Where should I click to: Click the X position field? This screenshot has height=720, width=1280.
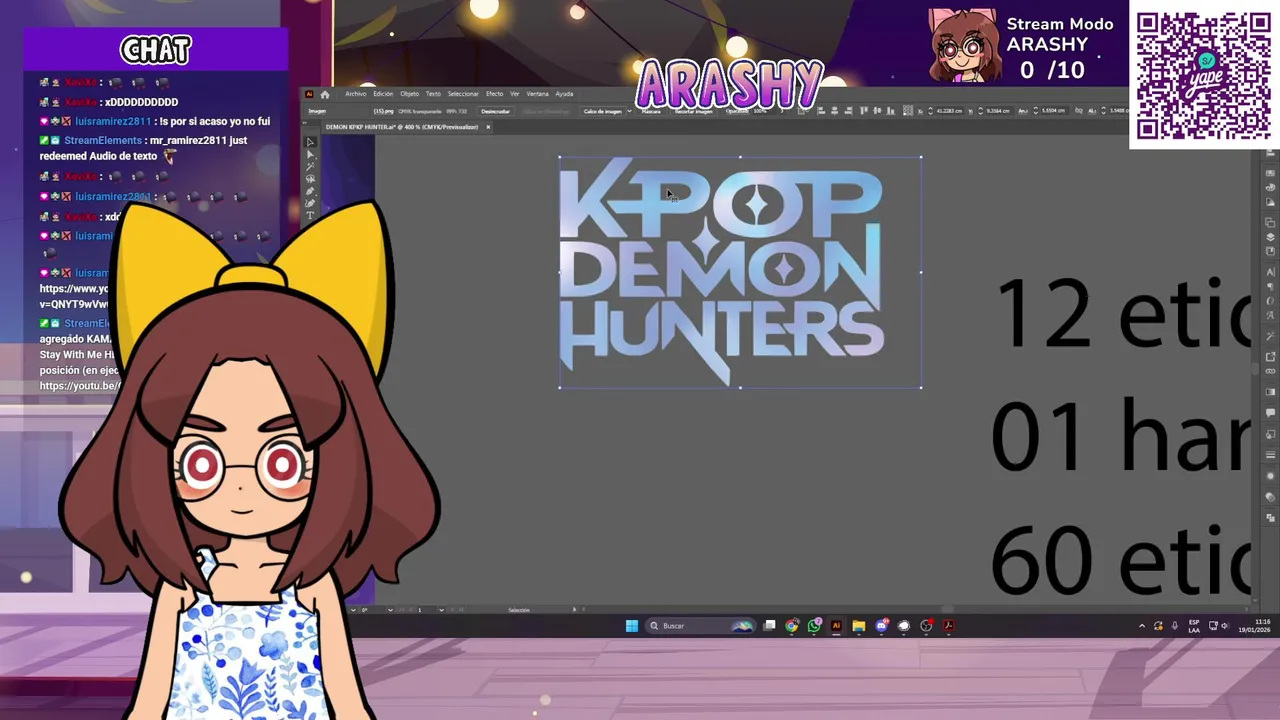950,110
